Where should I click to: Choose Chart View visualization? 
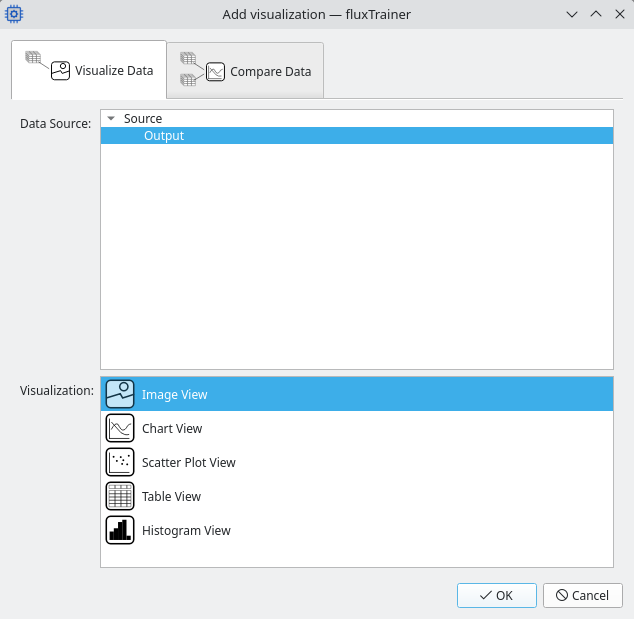click(x=357, y=428)
